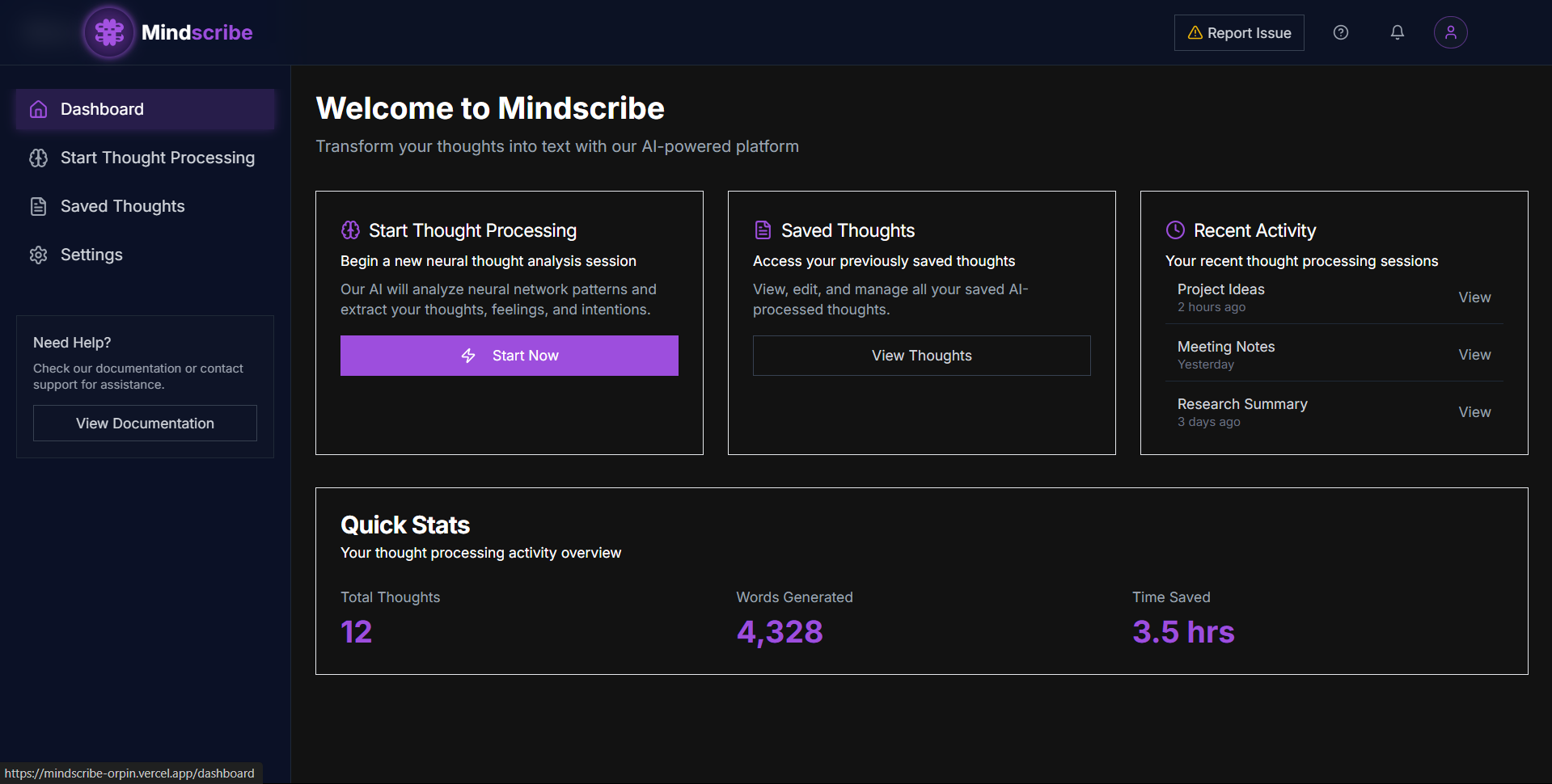This screenshot has width=1552, height=784.
Task: Open the user profile avatar icon
Action: pos(1450,32)
